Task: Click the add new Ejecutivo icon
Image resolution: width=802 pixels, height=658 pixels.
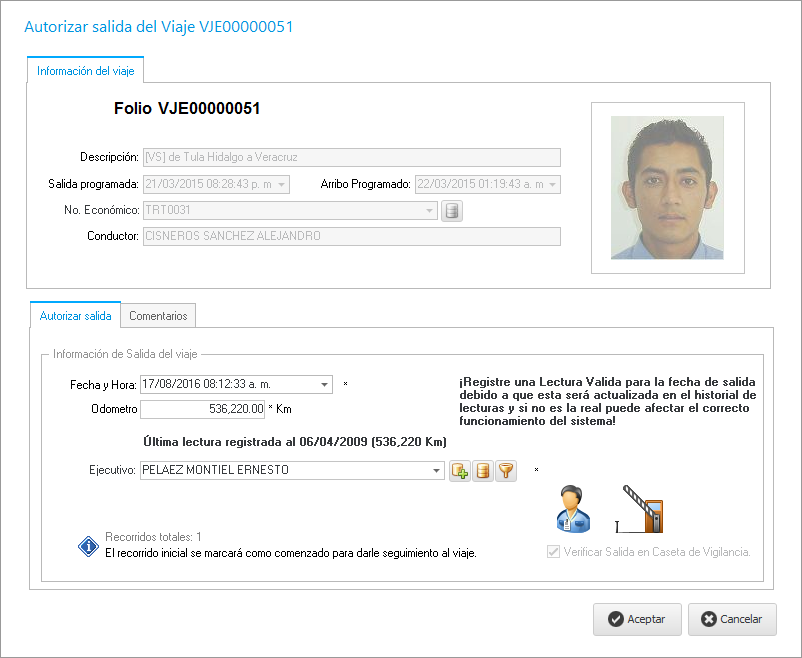Action: coord(460,471)
